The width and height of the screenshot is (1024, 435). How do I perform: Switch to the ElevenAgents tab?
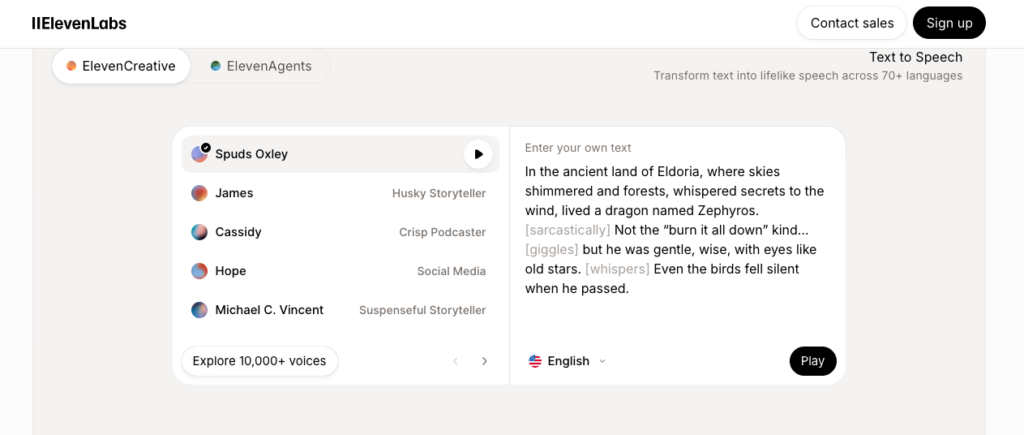pos(260,66)
